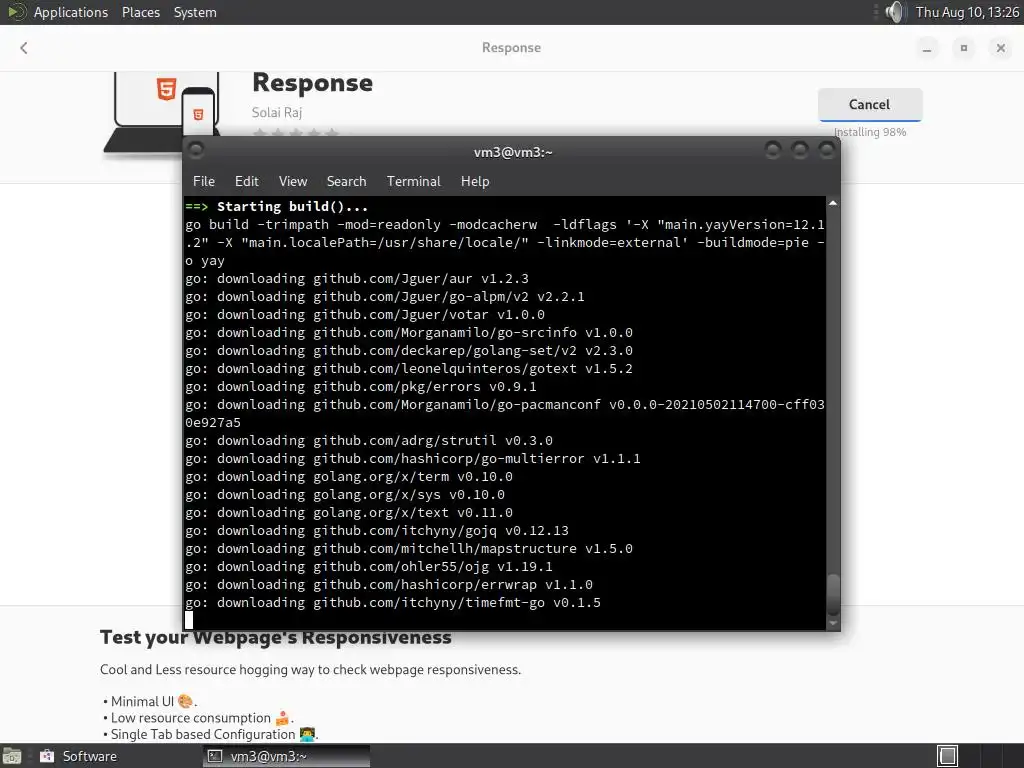Switch to vm3@vm3:~ terminal in taskbar
1024x768 pixels.
(x=286, y=756)
